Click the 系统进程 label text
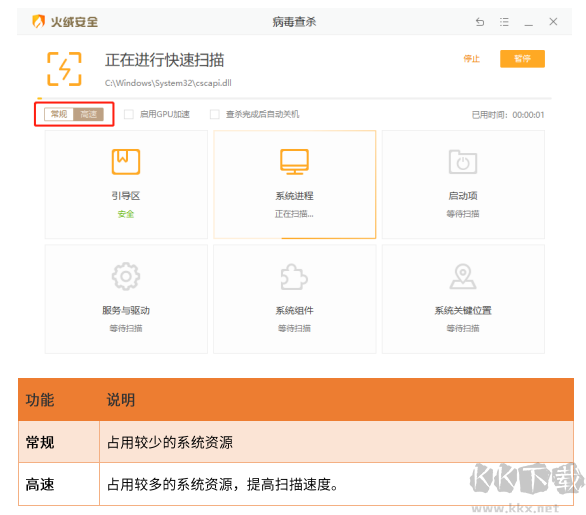586x515 pixels. point(294,196)
